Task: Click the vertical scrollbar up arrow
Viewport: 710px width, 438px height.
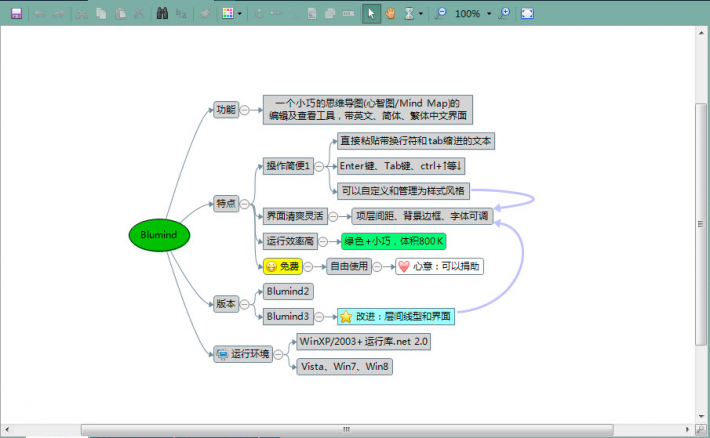Action: click(701, 33)
